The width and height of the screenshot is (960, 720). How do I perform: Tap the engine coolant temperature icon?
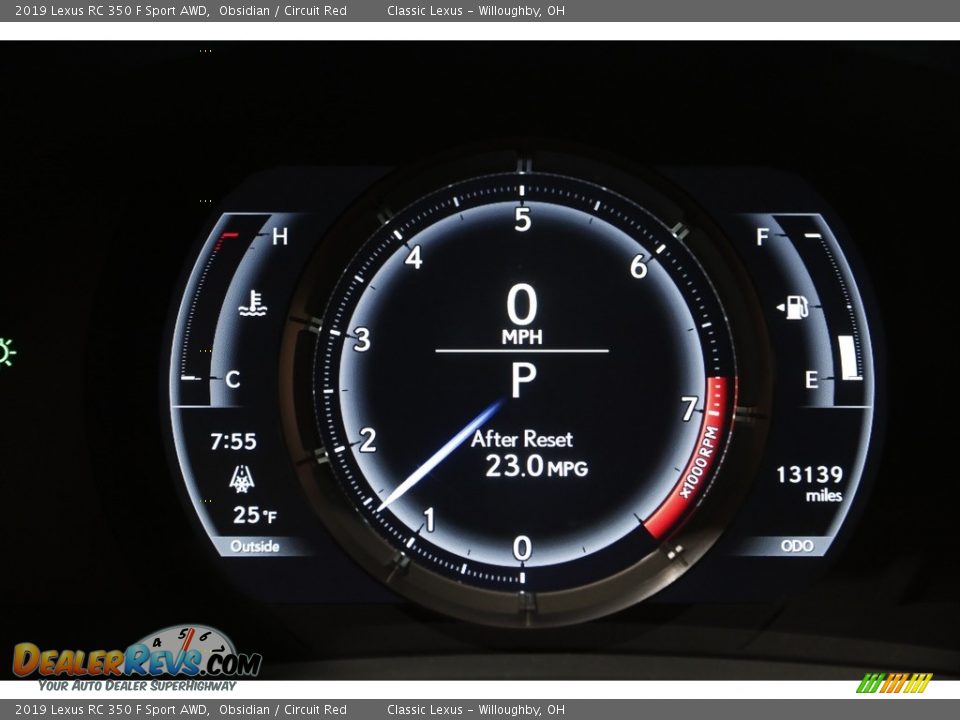(x=253, y=304)
